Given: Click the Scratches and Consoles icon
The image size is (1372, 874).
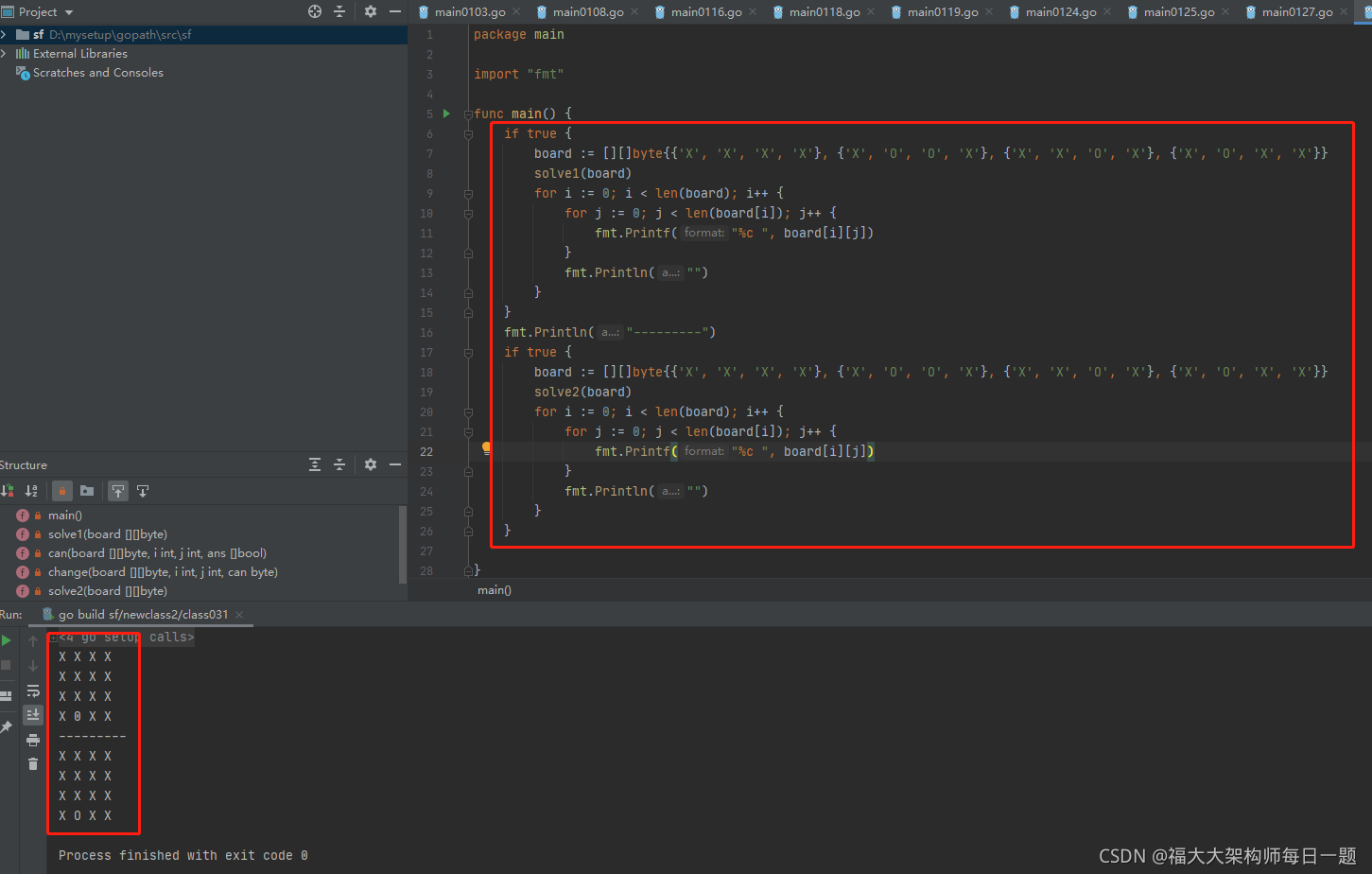Looking at the screenshot, I should (x=23, y=73).
